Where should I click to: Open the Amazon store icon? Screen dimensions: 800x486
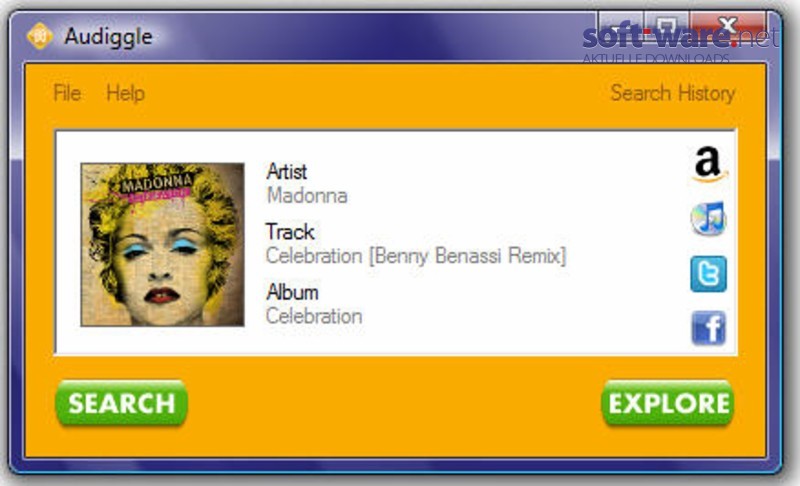709,164
